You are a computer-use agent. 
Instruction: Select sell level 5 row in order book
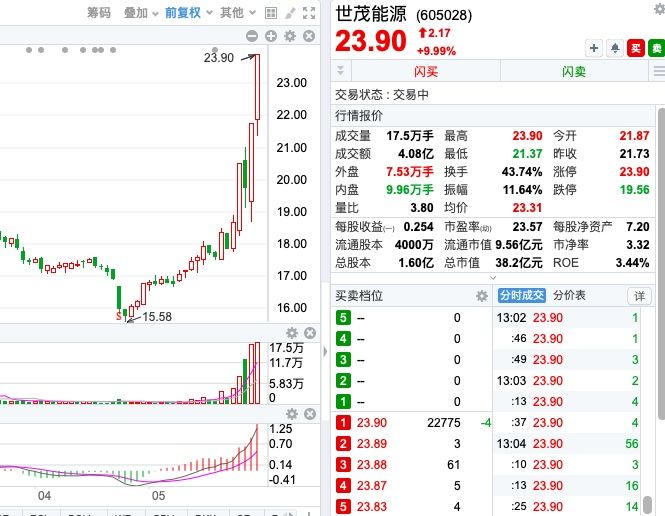411,318
